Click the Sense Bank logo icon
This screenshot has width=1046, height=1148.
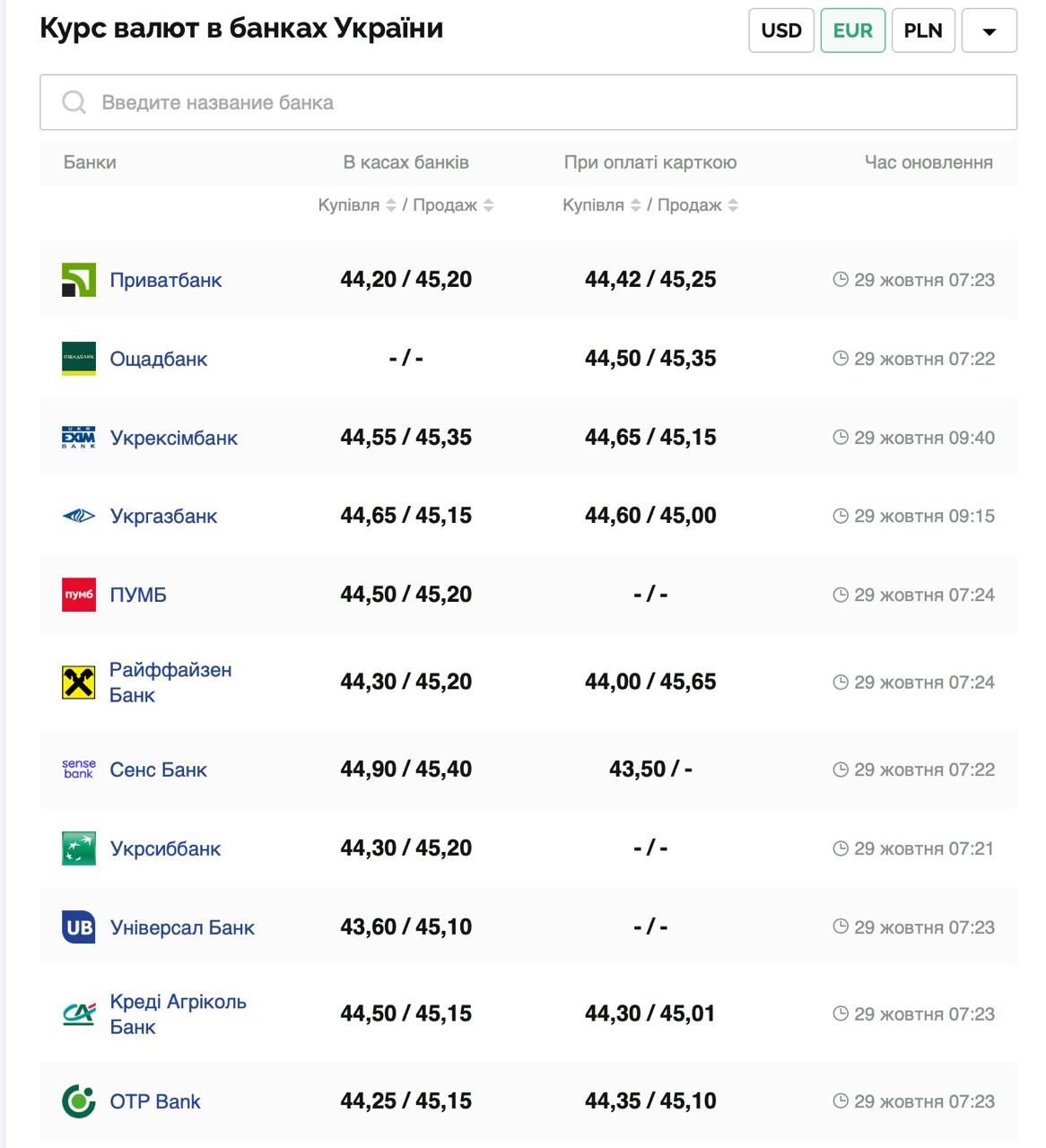(x=78, y=770)
